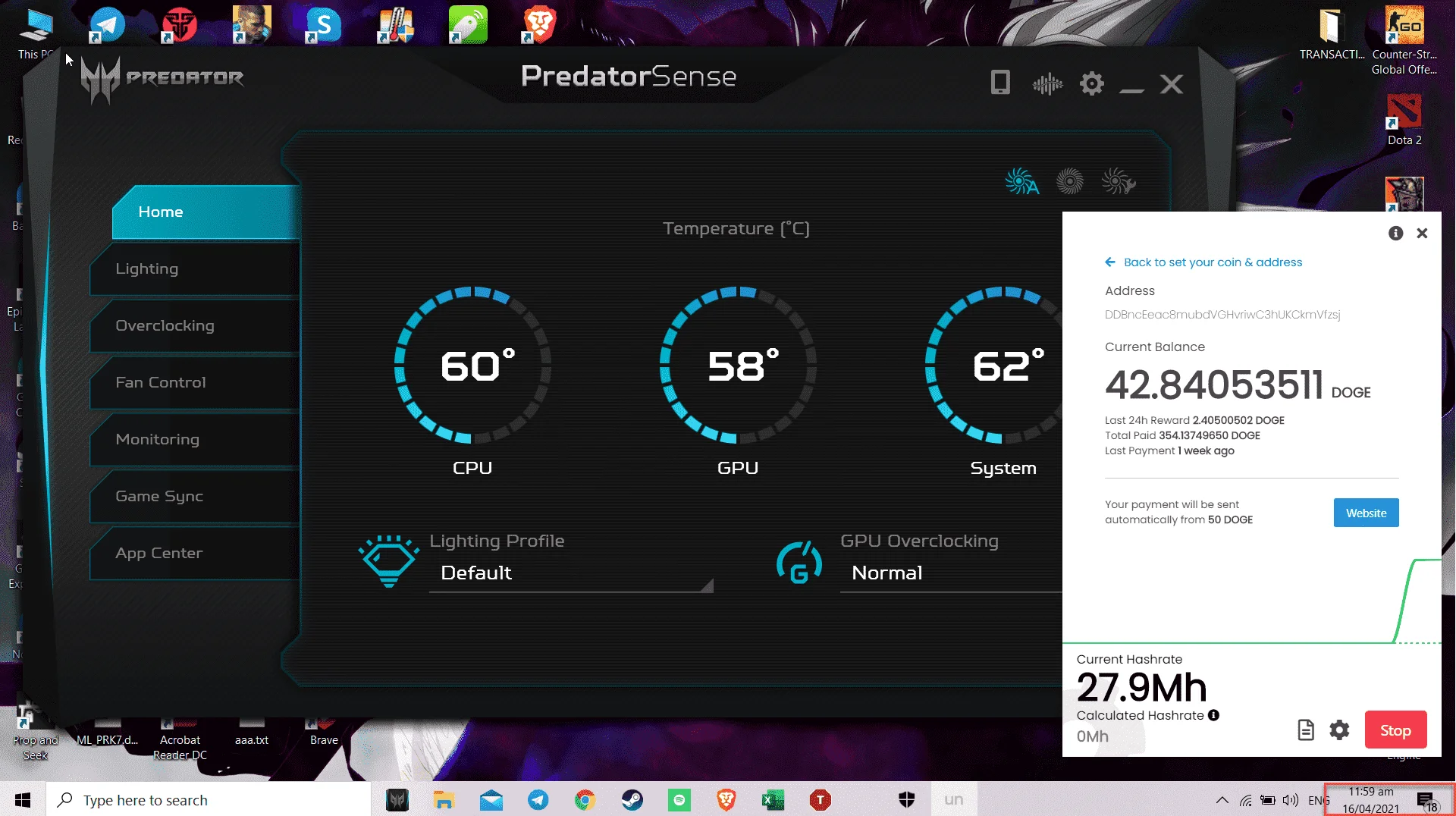Image resolution: width=1456 pixels, height=816 pixels.
Task: Open Windows Security shield in taskbar
Action: click(907, 799)
